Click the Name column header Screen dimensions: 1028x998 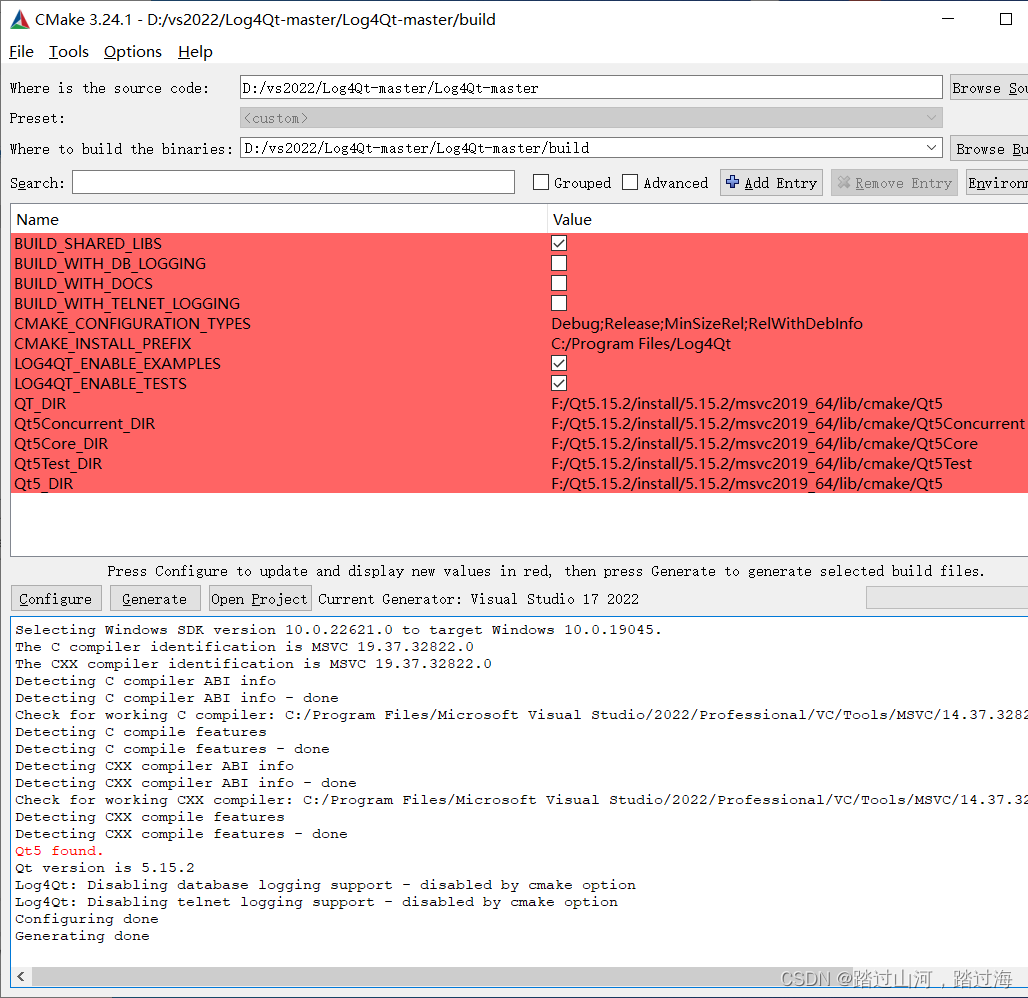(x=37, y=220)
